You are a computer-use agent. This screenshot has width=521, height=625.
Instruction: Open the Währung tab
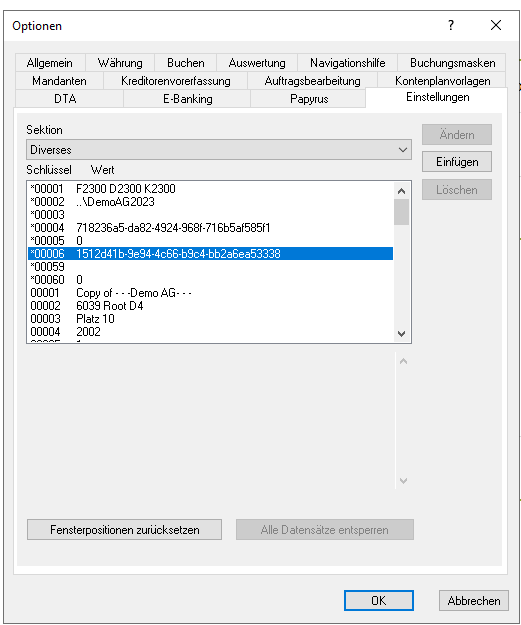tap(120, 63)
